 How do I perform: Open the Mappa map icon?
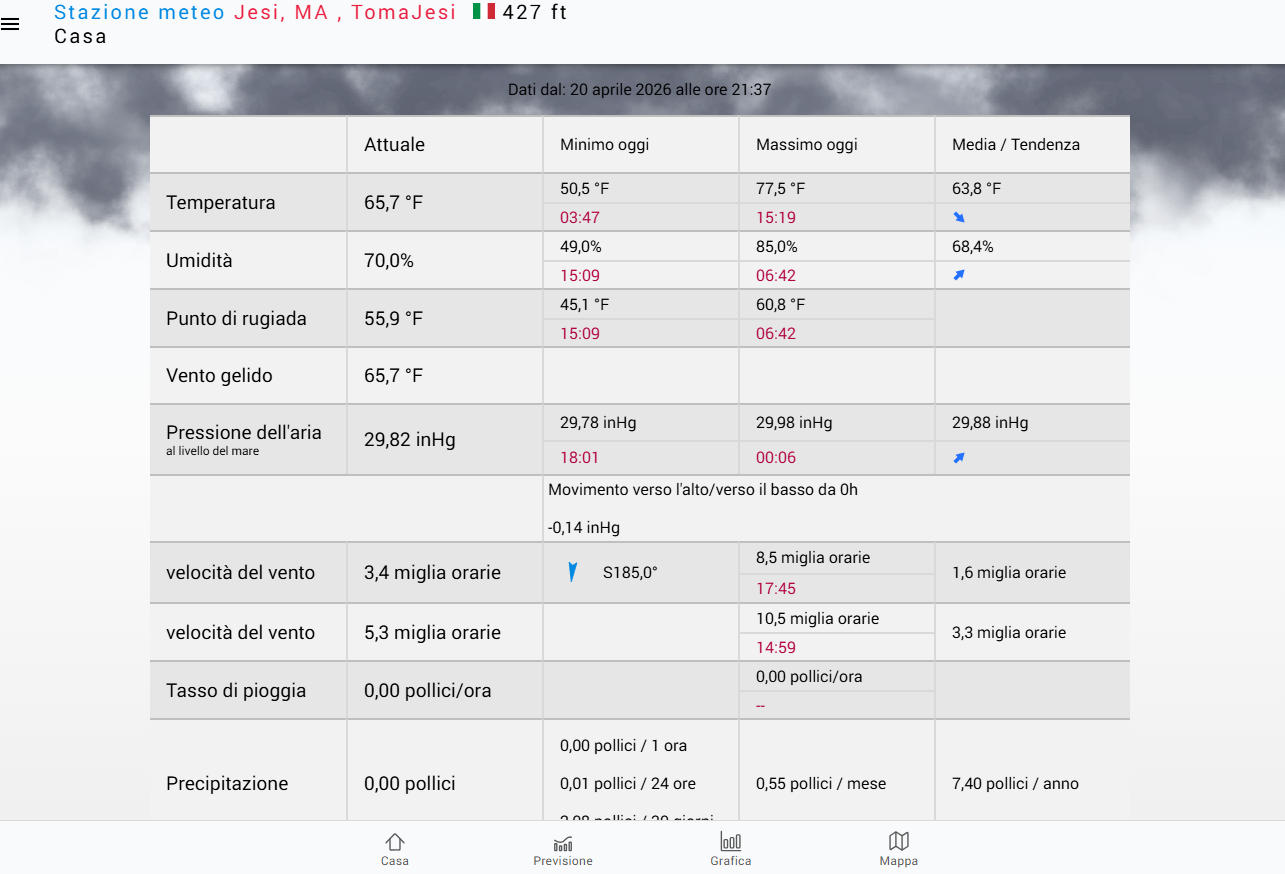(x=899, y=842)
